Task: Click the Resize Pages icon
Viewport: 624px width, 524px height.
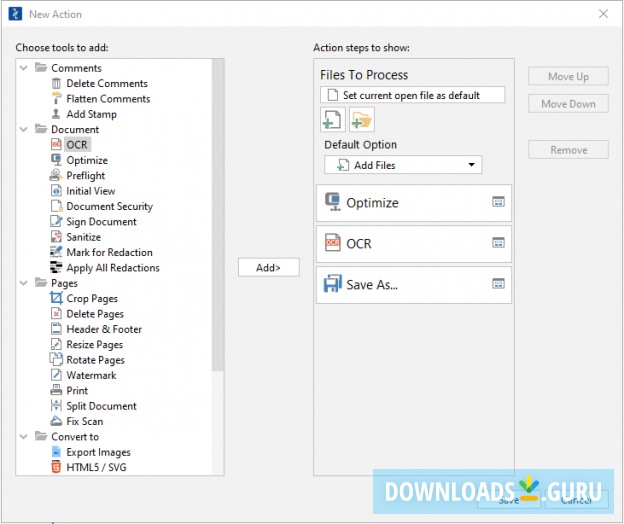Action: click(56, 344)
